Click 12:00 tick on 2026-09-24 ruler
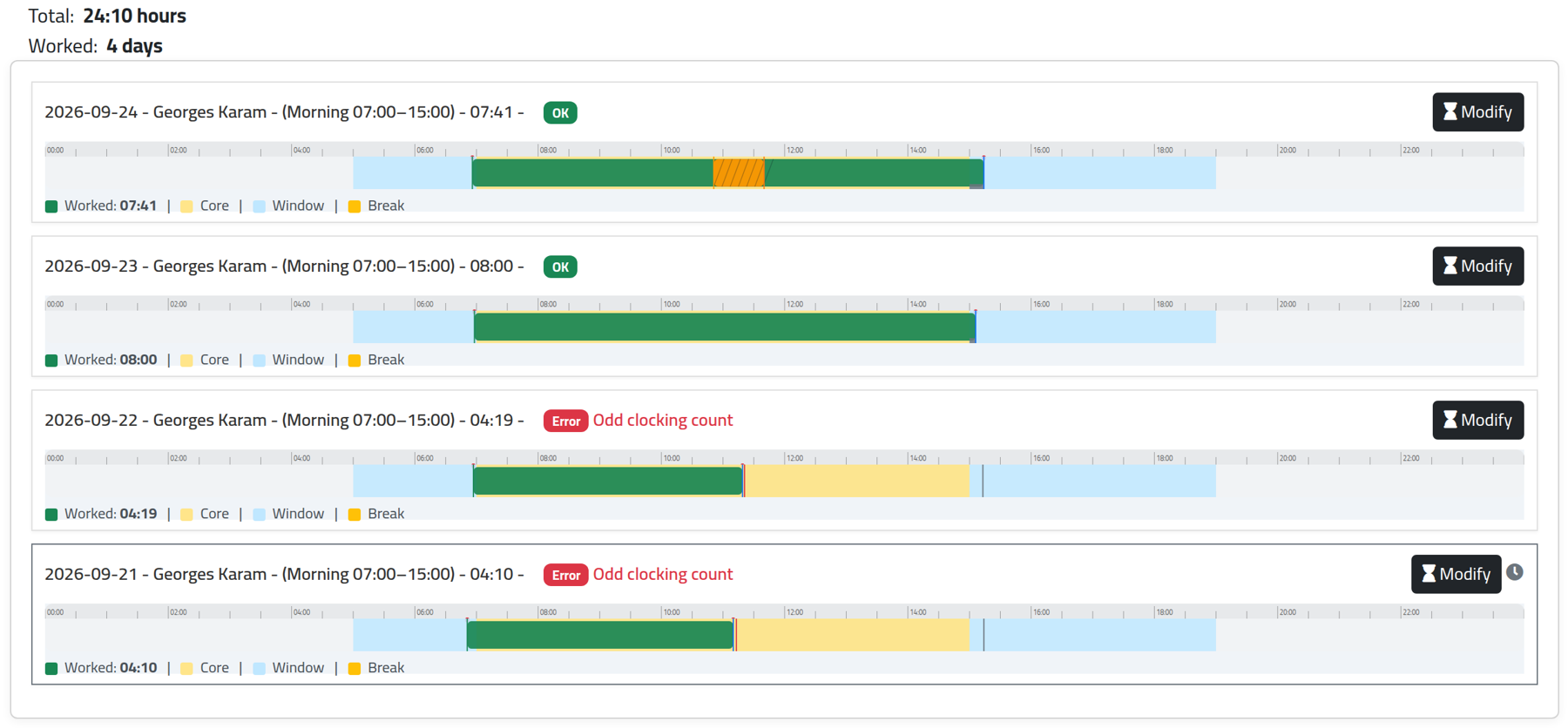Viewport: 1568px width, 728px height. [x=793, y=151]
